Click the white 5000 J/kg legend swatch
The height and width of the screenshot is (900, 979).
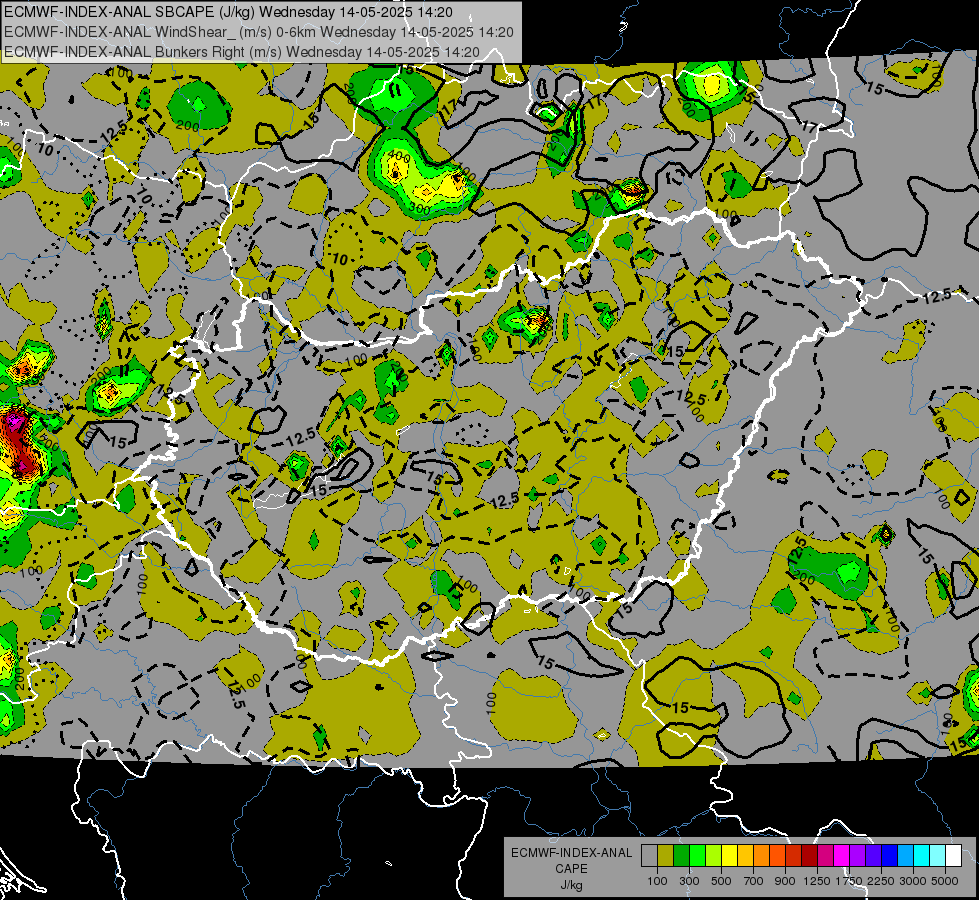pyautogui.click(x=953, y=856)
